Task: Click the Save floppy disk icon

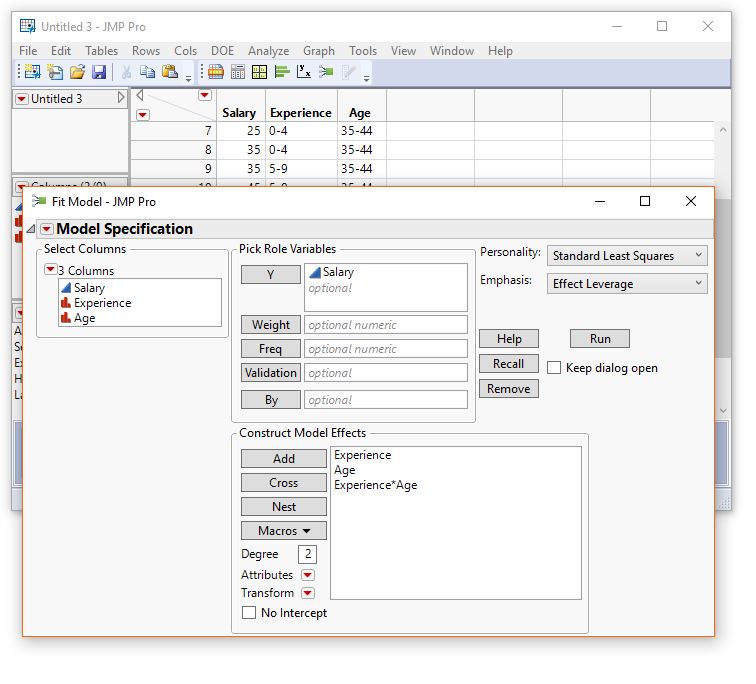Action: (99, 72)
